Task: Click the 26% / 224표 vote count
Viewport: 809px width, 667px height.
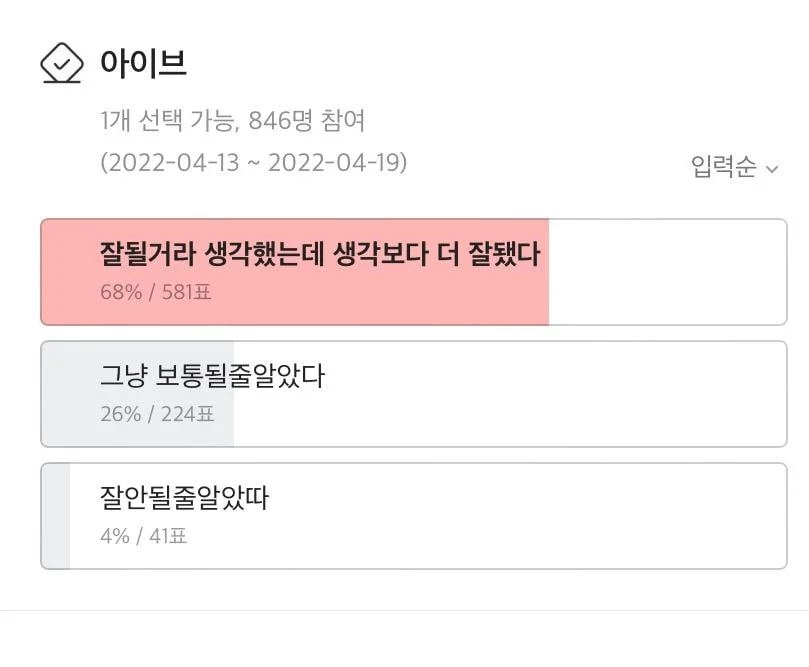Action: [x=157, y=414]
